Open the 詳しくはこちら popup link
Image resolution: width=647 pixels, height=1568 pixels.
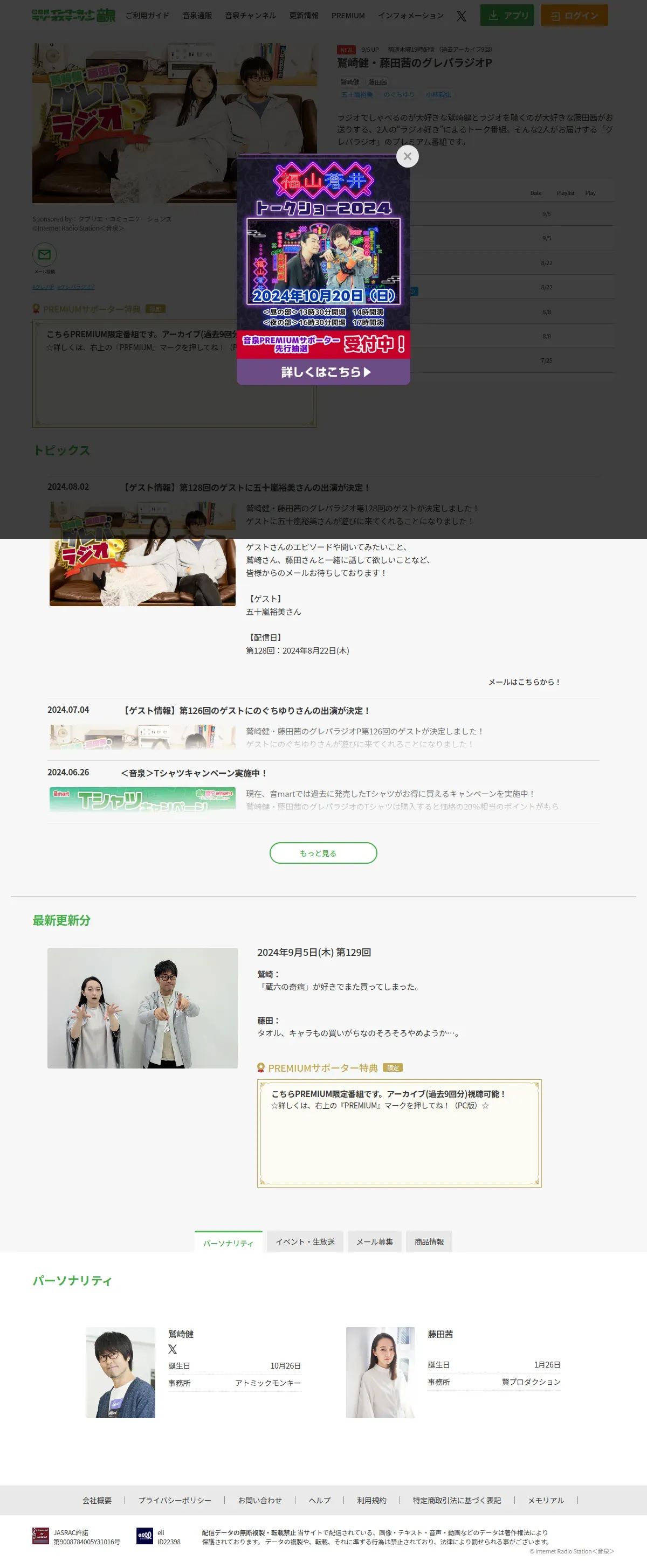(x=323, y=372)
